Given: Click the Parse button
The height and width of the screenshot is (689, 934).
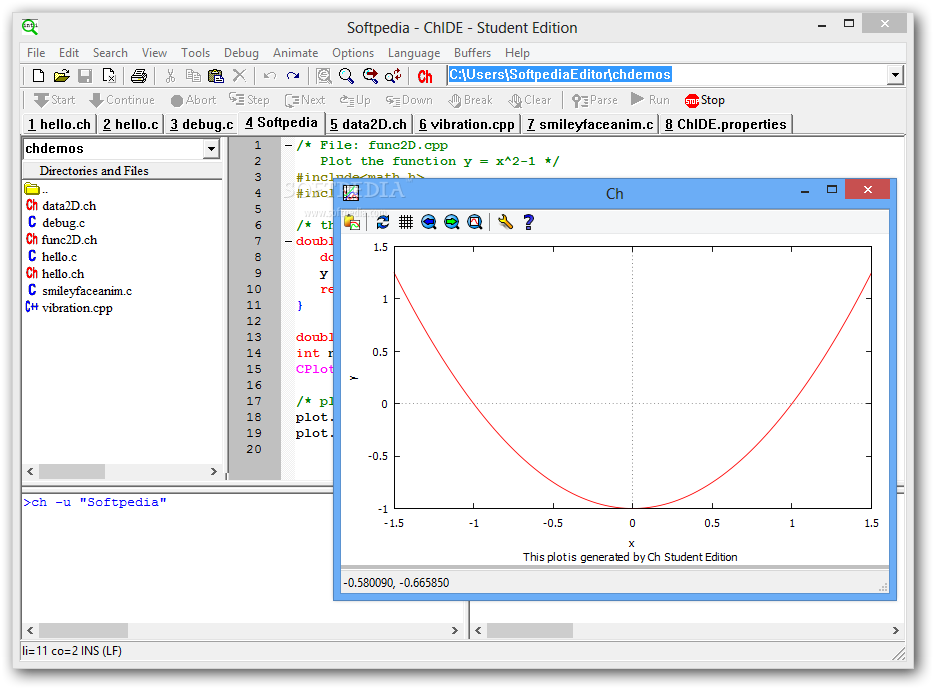Looking at the screenshot, I should pos(594,100).
